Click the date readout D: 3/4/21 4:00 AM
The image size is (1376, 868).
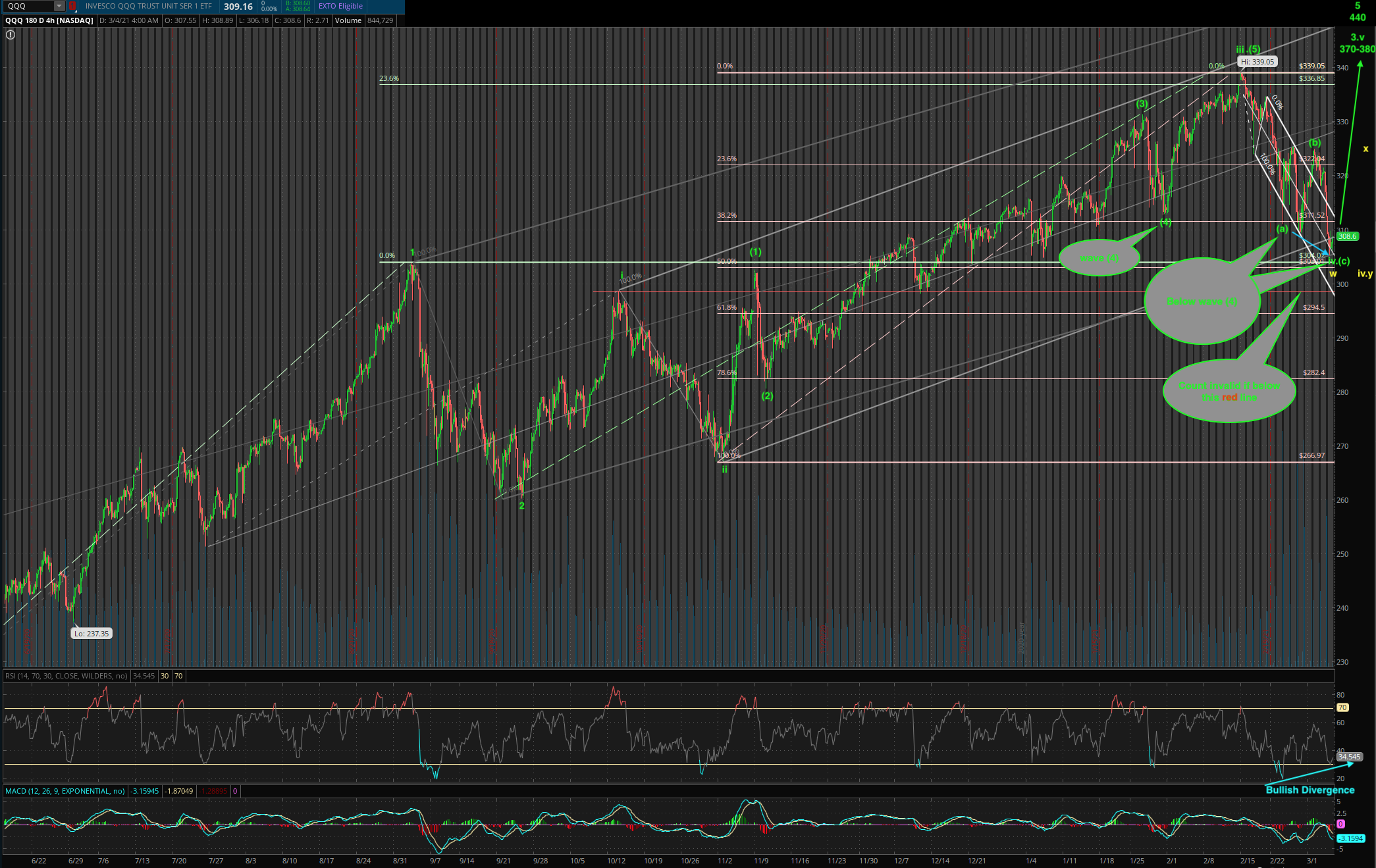tap(129, 20)
